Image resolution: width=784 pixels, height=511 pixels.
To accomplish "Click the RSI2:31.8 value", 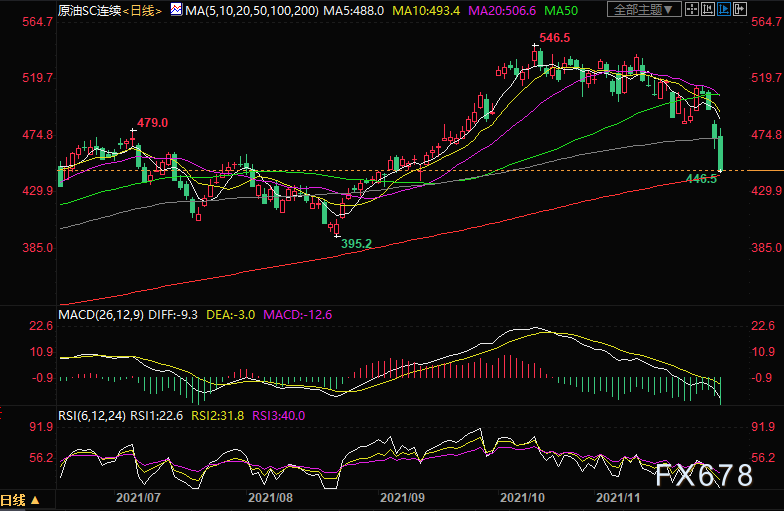I will 218,416.
